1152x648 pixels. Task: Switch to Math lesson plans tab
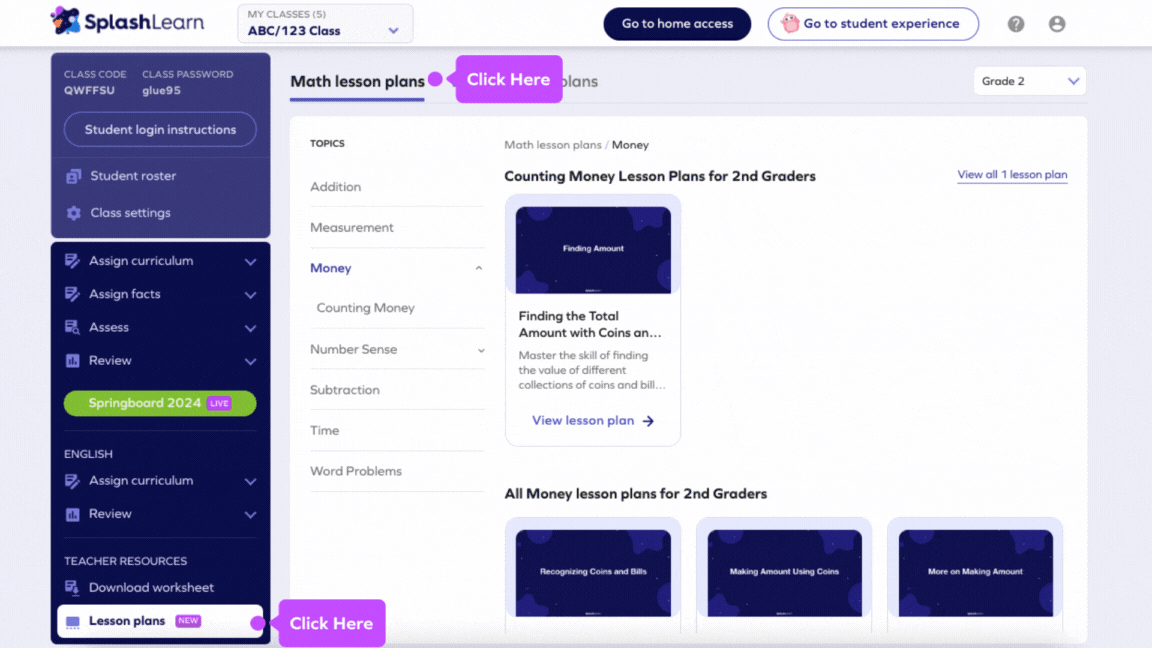357,82
